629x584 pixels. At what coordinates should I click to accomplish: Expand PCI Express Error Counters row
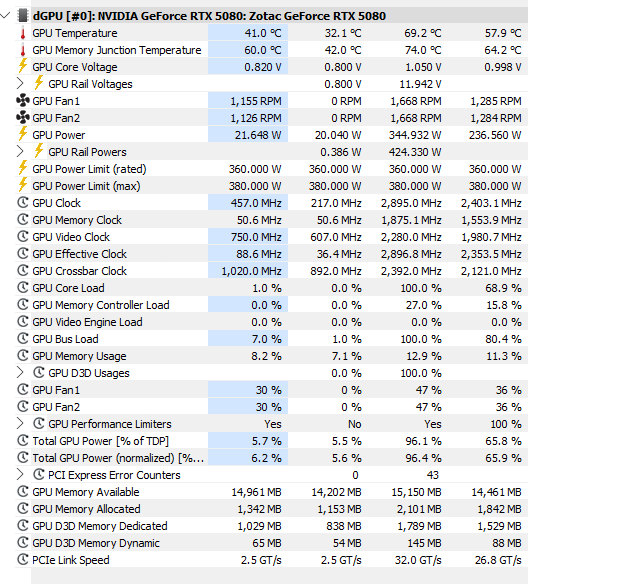coord(20,474)
